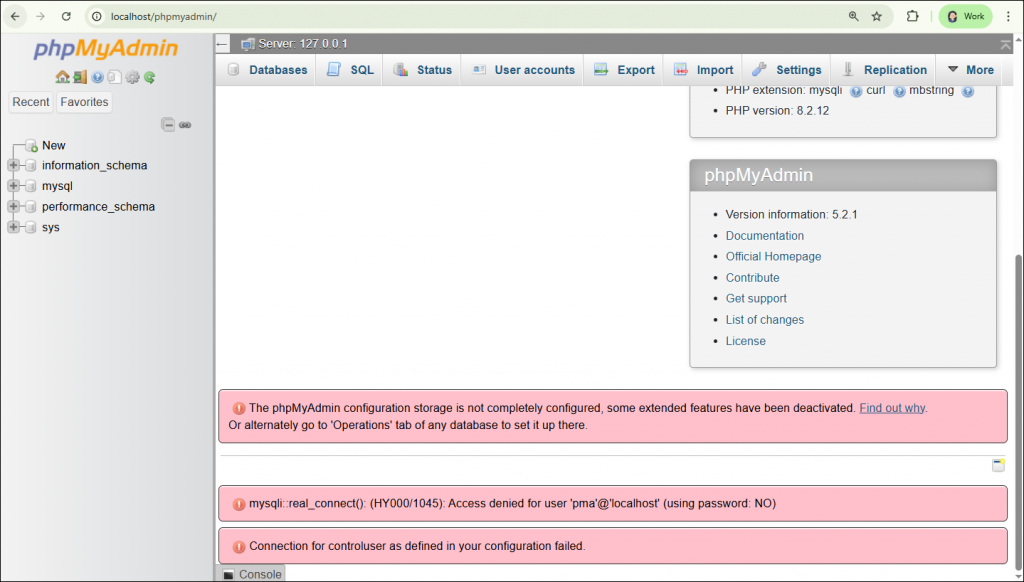Screen dimensions: 1024x582
Task: Open the More dropdown menu
Action: (x=969, y=70)
